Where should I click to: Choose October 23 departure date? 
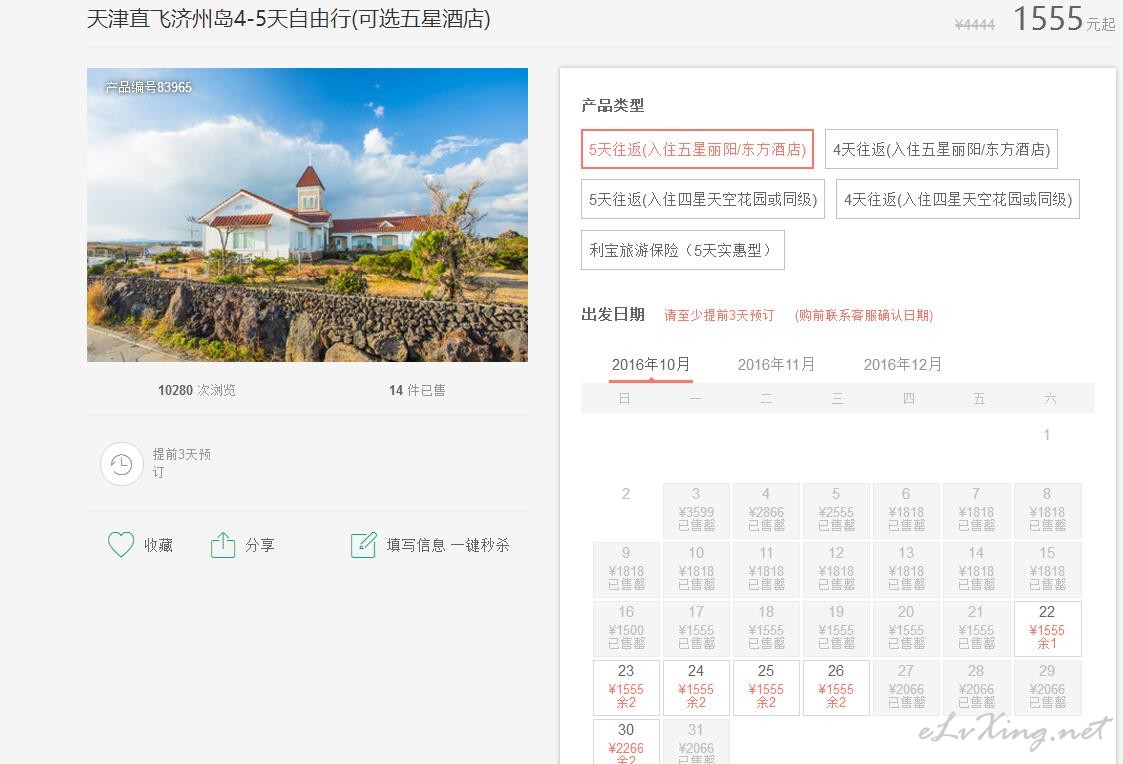tap(626, 687)
